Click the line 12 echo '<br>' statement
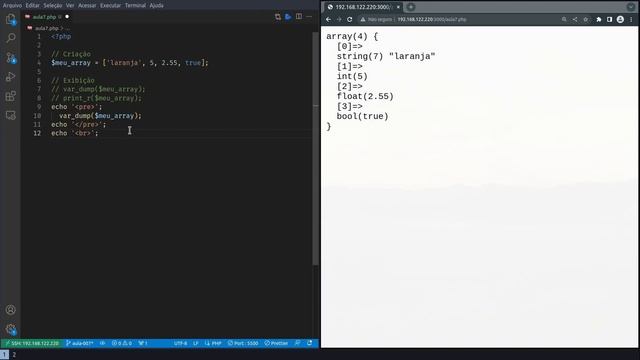The height and width of the screenshot is (360, 640). 75,133
